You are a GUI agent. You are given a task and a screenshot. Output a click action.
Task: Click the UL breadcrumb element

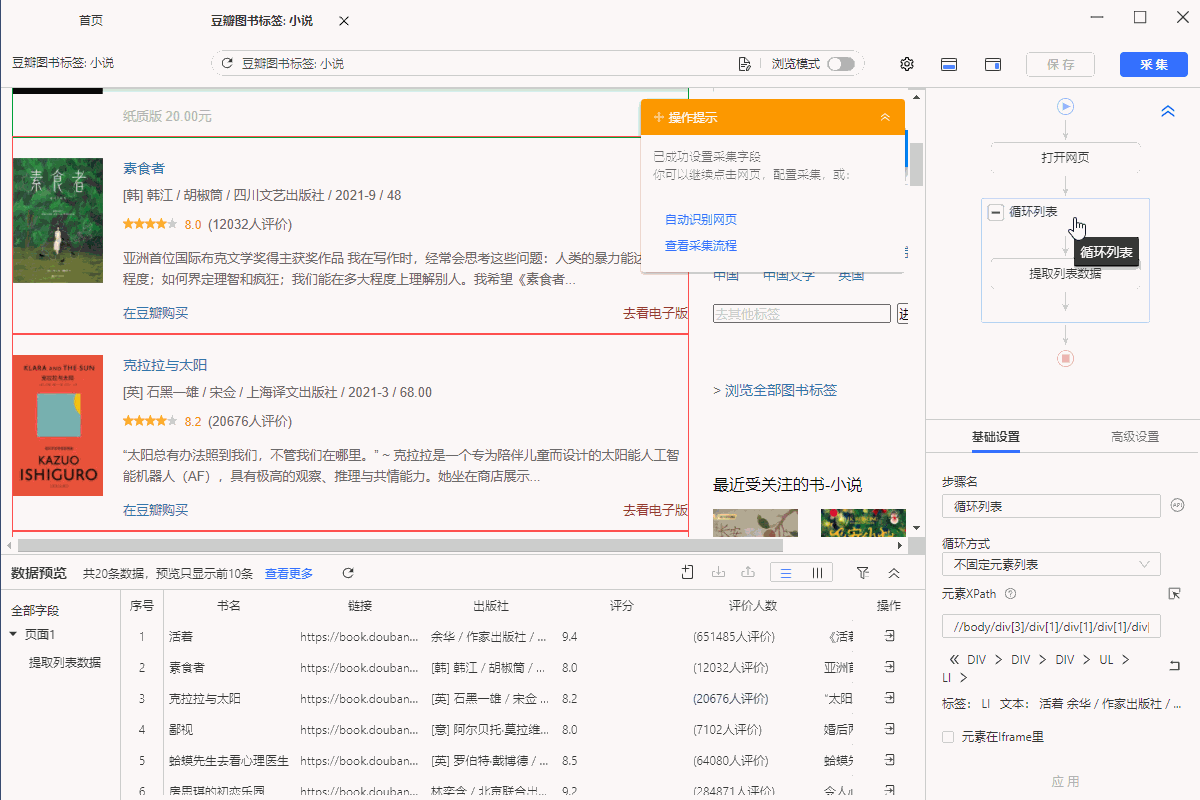click(x=1106, y=660)
